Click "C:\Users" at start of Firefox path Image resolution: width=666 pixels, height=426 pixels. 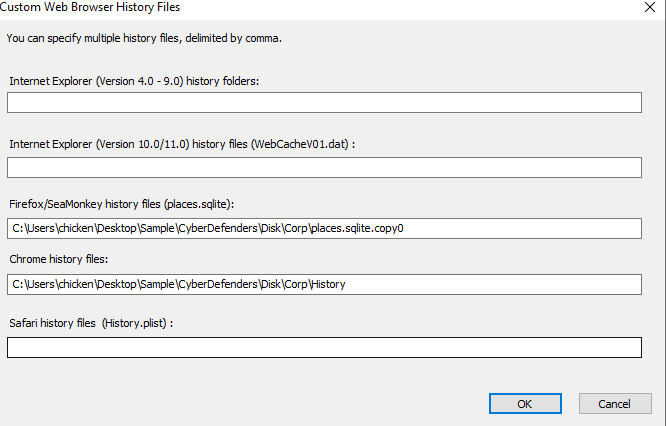pyautogui.click(x=32, y=228)
